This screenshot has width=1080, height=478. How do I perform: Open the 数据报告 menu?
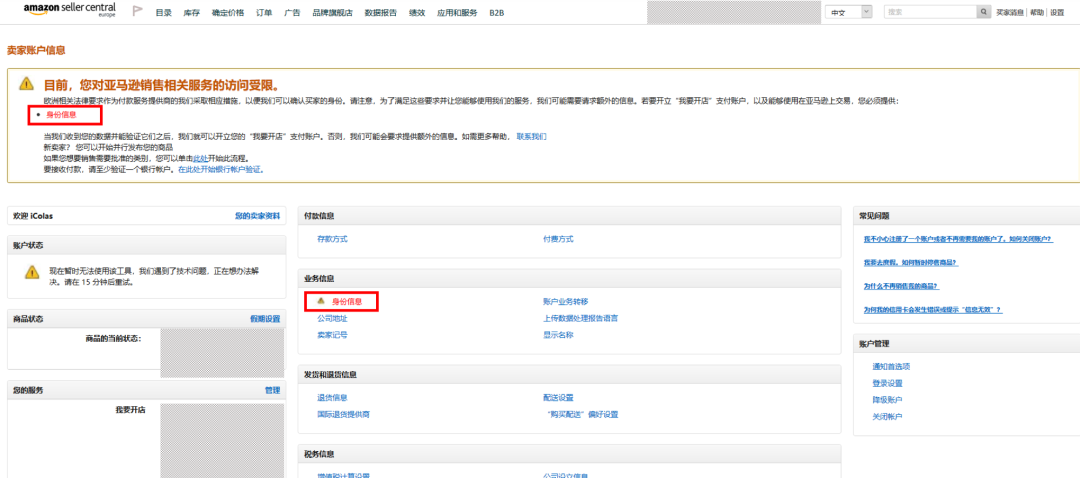tap(380, 13)
